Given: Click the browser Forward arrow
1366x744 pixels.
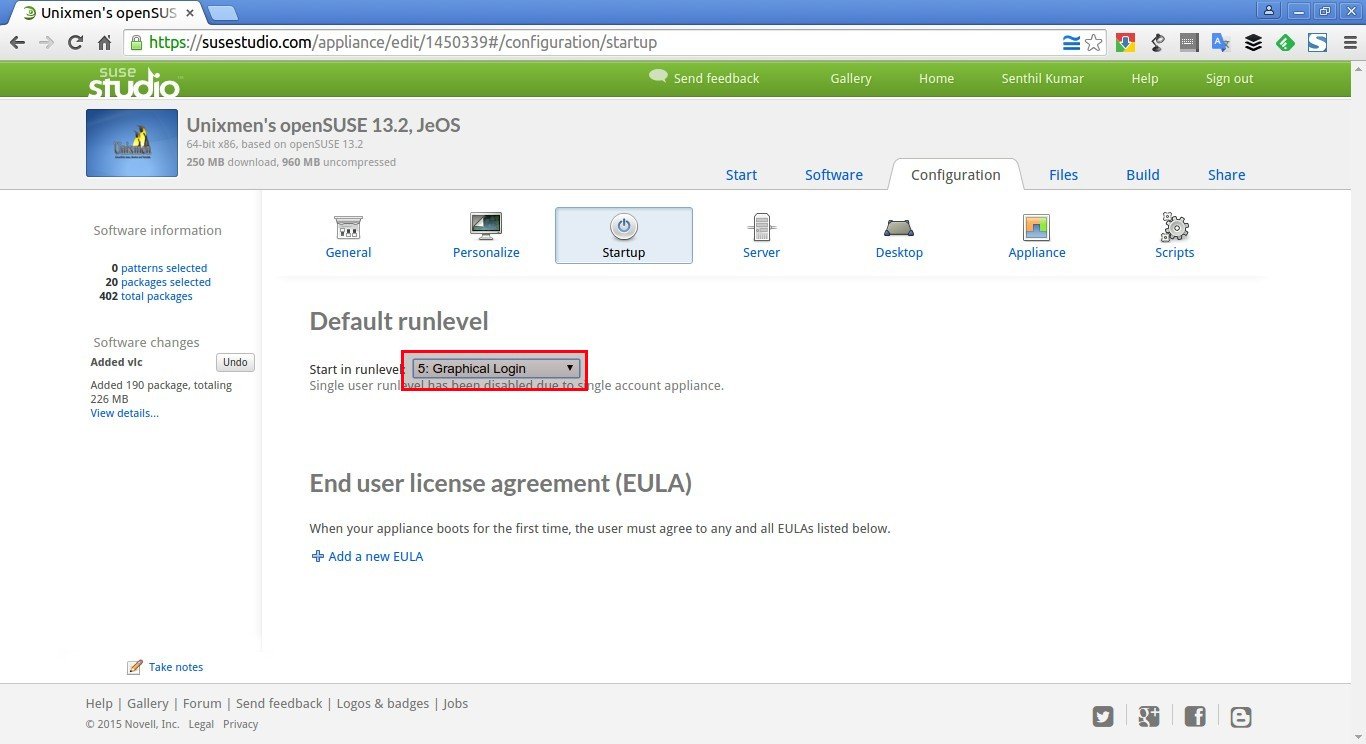Looking at the screenshot, I should tap(46, 43).
